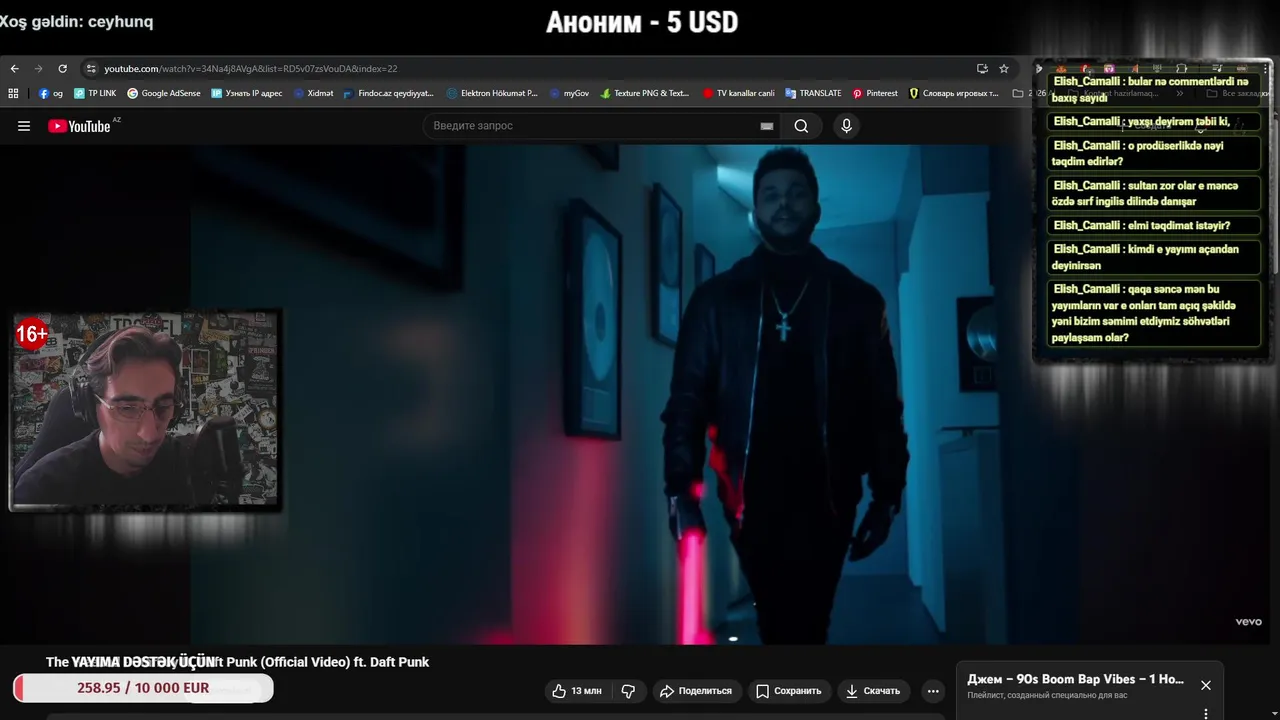Viewport: 1280px width, 720px height.
Task: Open the on-screen keyboard in search box
Action: (x=767, y=126)
